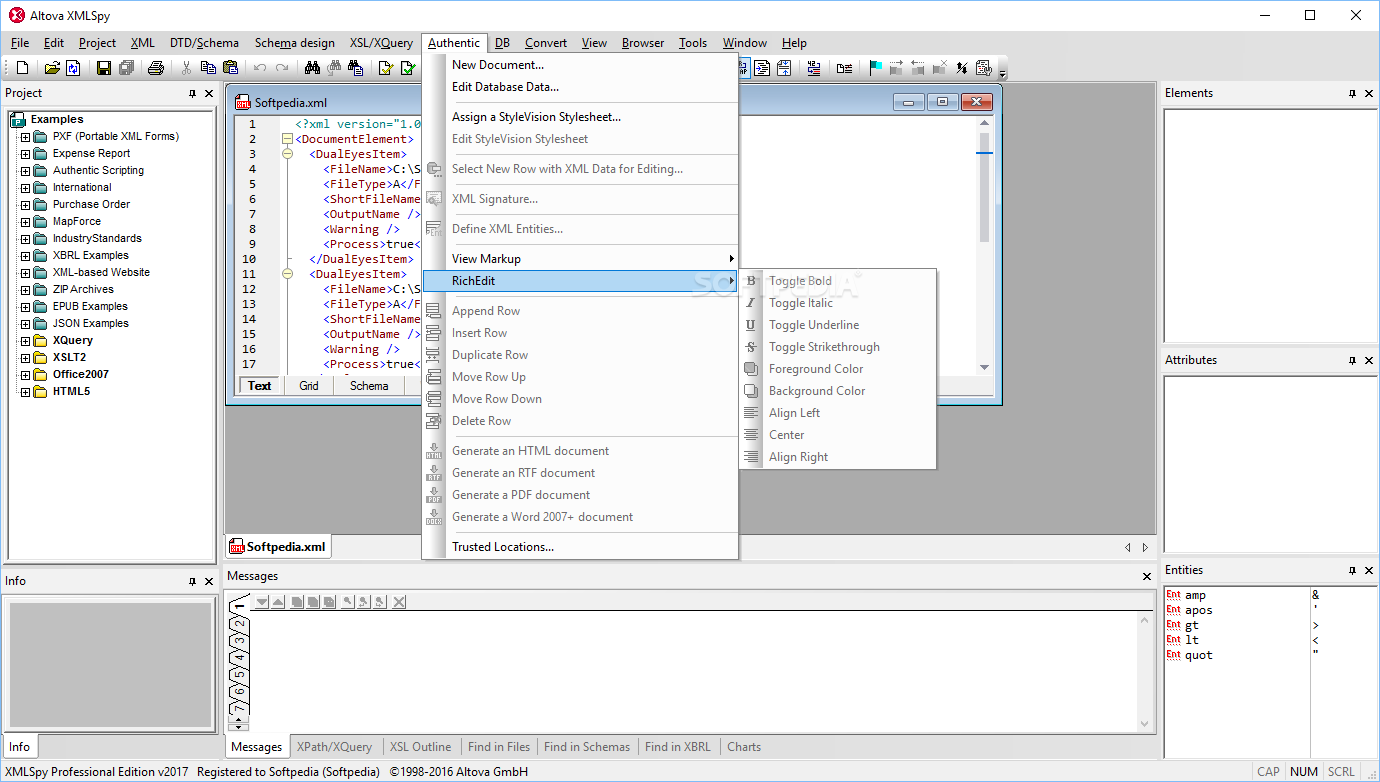
Task: Click the cyan bookmark flag icon
Action: pyautogui.click(x=875, y=68)
